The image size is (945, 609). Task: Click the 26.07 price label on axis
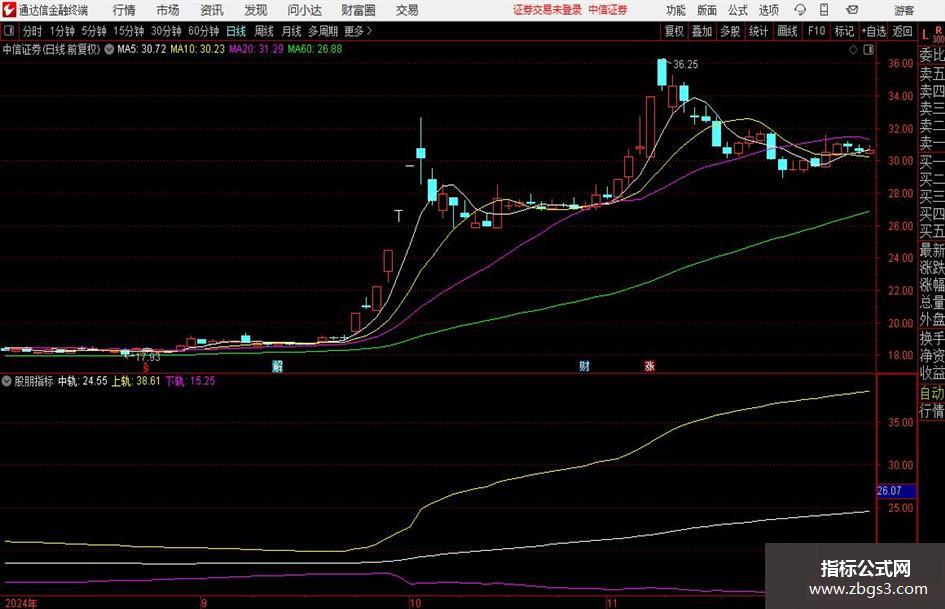click(896, 491)
